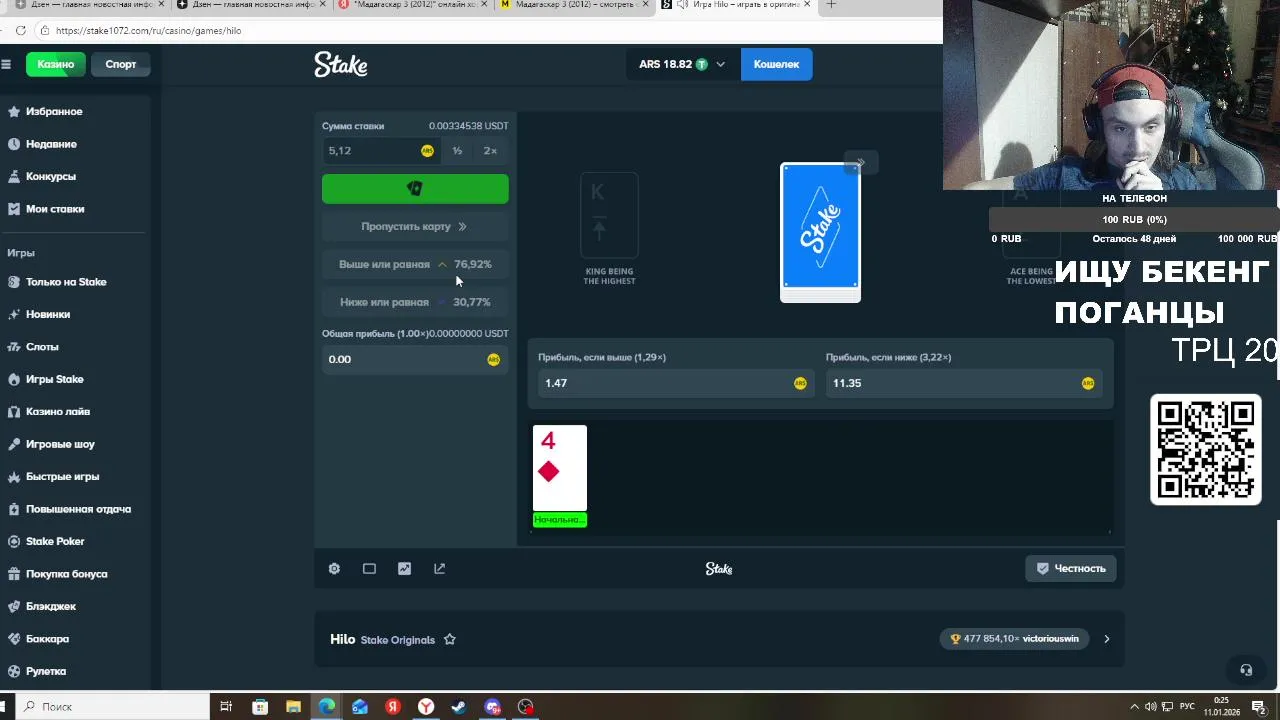Click the 4 of diamonds starting card
The width and height of the screenshot is (1280, 720).
click(560, 468)
